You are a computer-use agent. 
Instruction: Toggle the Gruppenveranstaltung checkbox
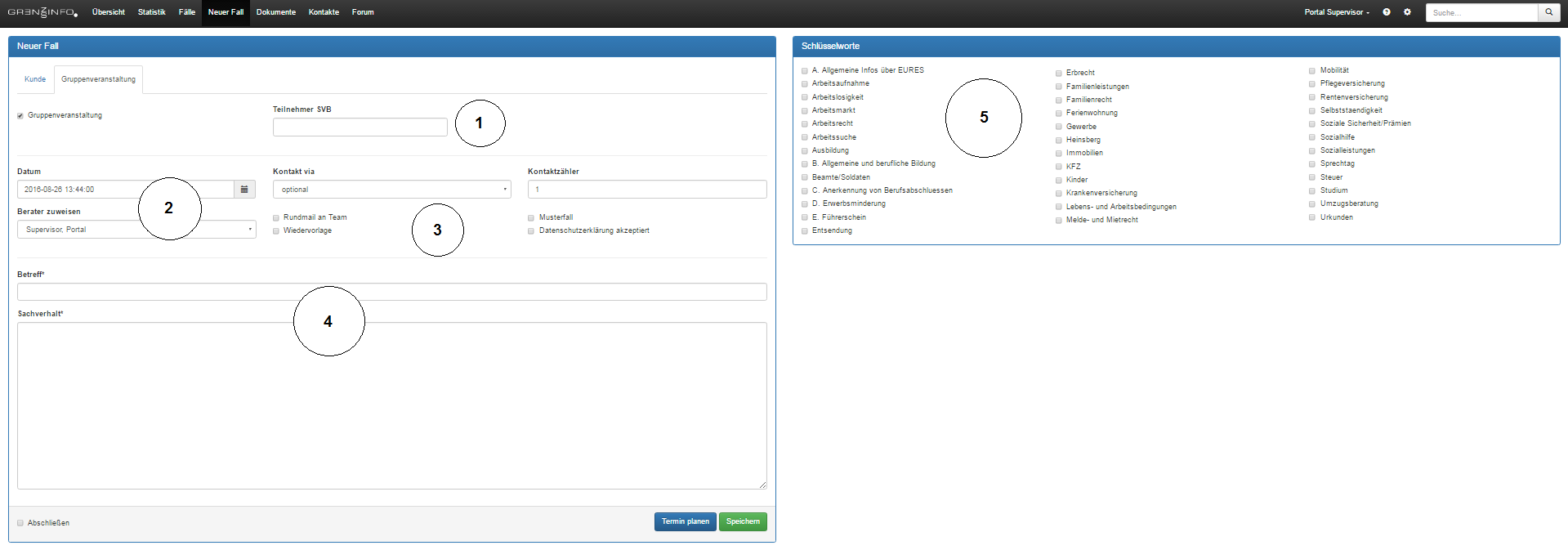click(20, 116)
